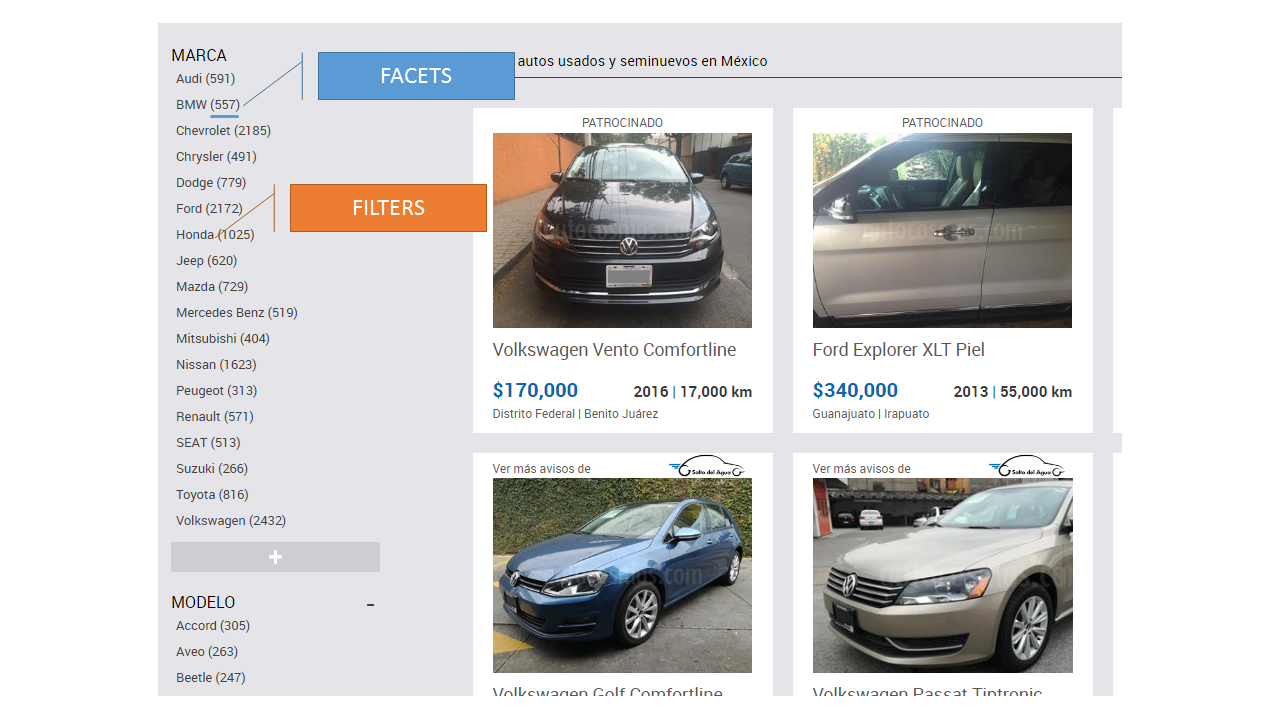The image size is (1280, 720).
Task: Click the MARCA section heading
Action: click(x=199, y=56)
